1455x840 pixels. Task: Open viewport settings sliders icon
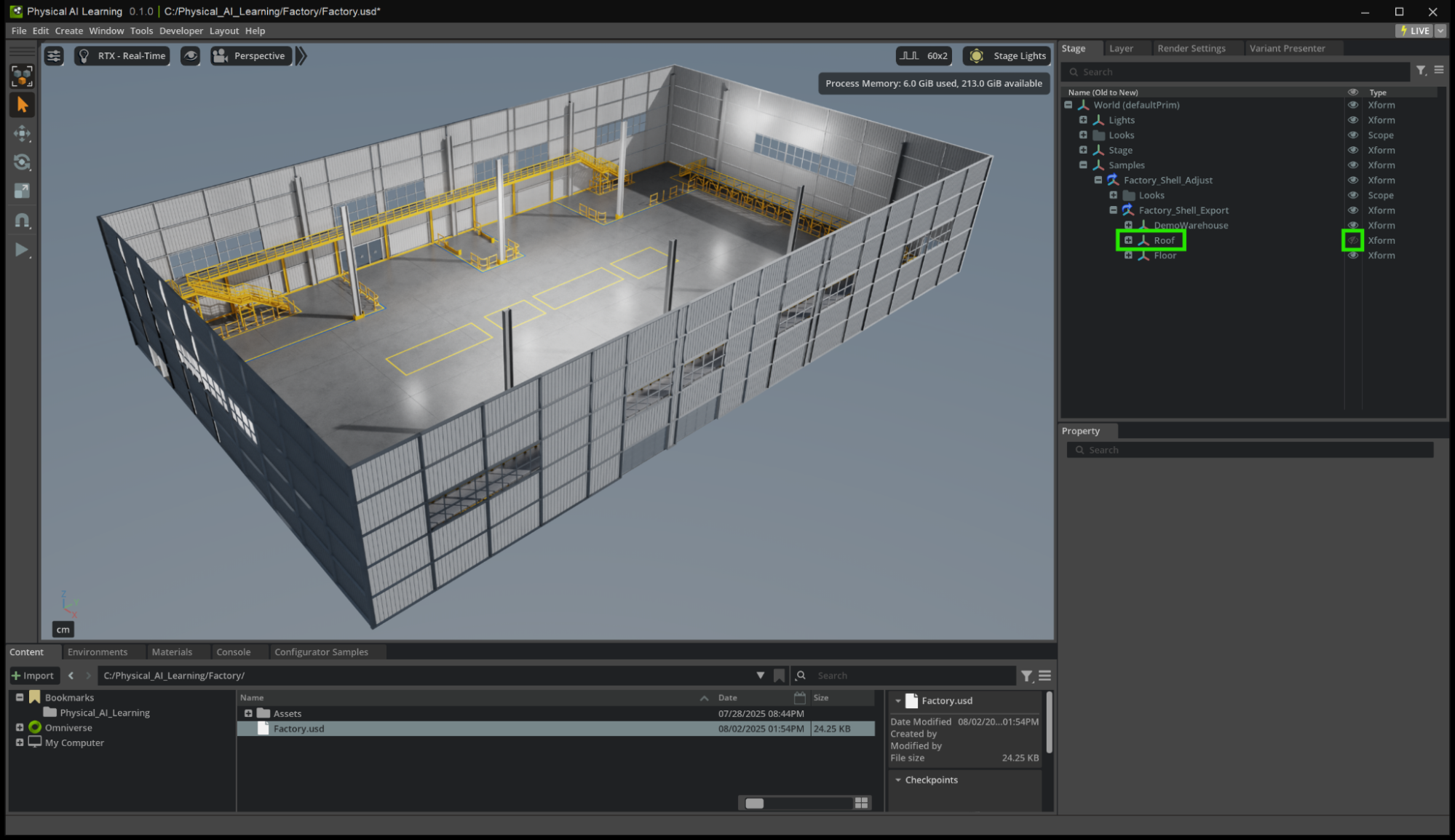click(54, 56)
